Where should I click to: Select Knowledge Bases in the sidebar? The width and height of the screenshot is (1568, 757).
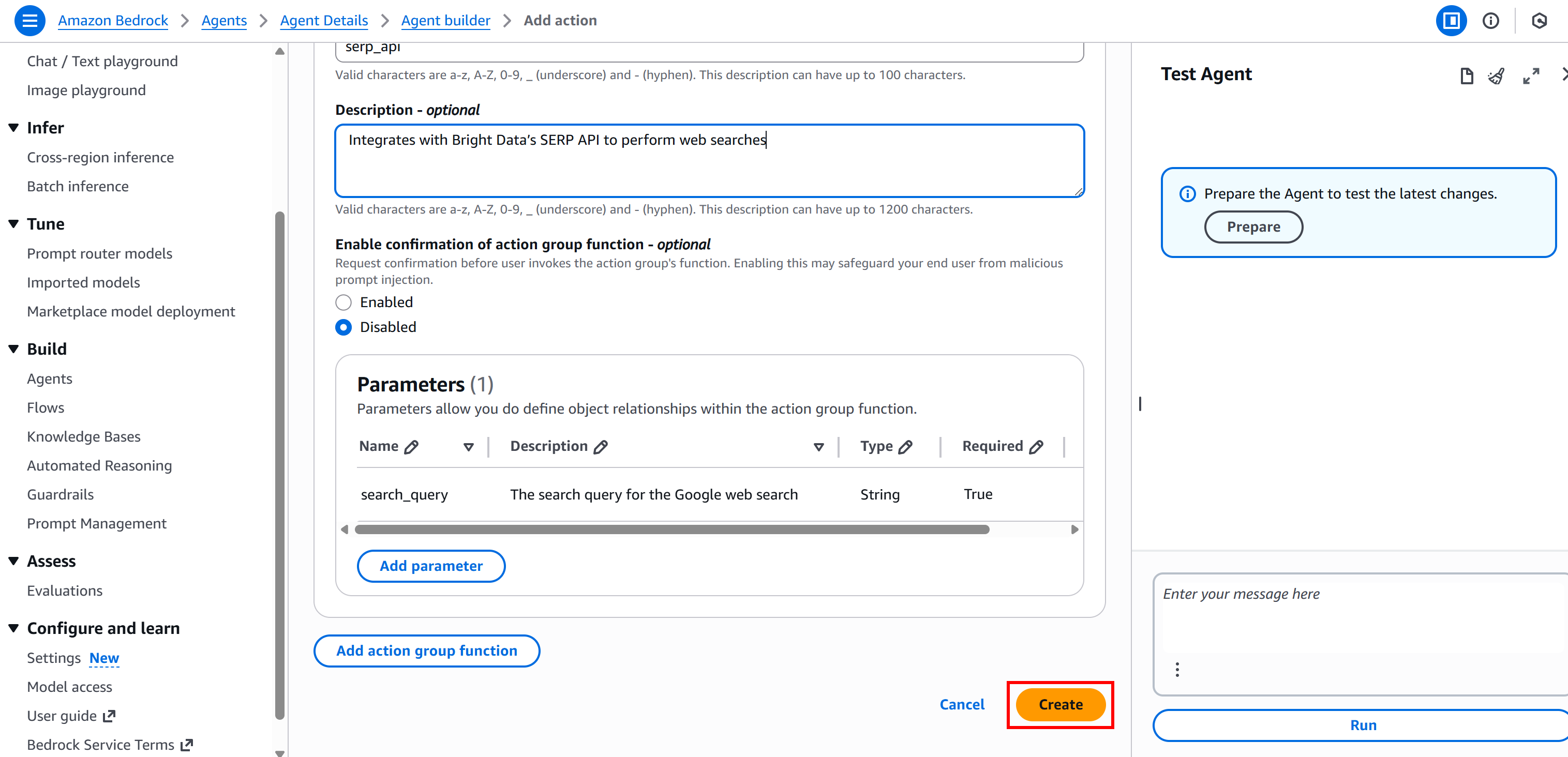(x=83, y=436)
